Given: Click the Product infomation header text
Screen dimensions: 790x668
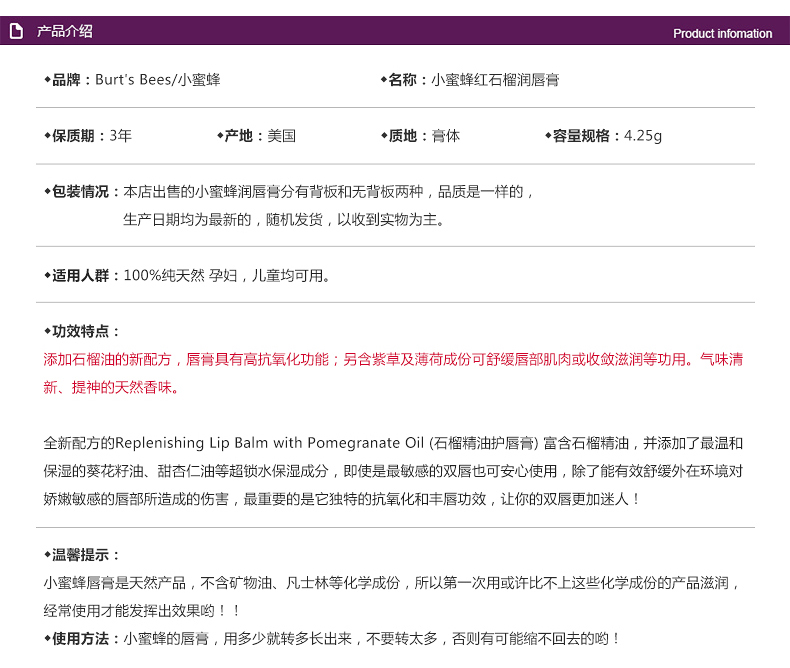Looking at the screenshot, I should [x=722, y=34].
